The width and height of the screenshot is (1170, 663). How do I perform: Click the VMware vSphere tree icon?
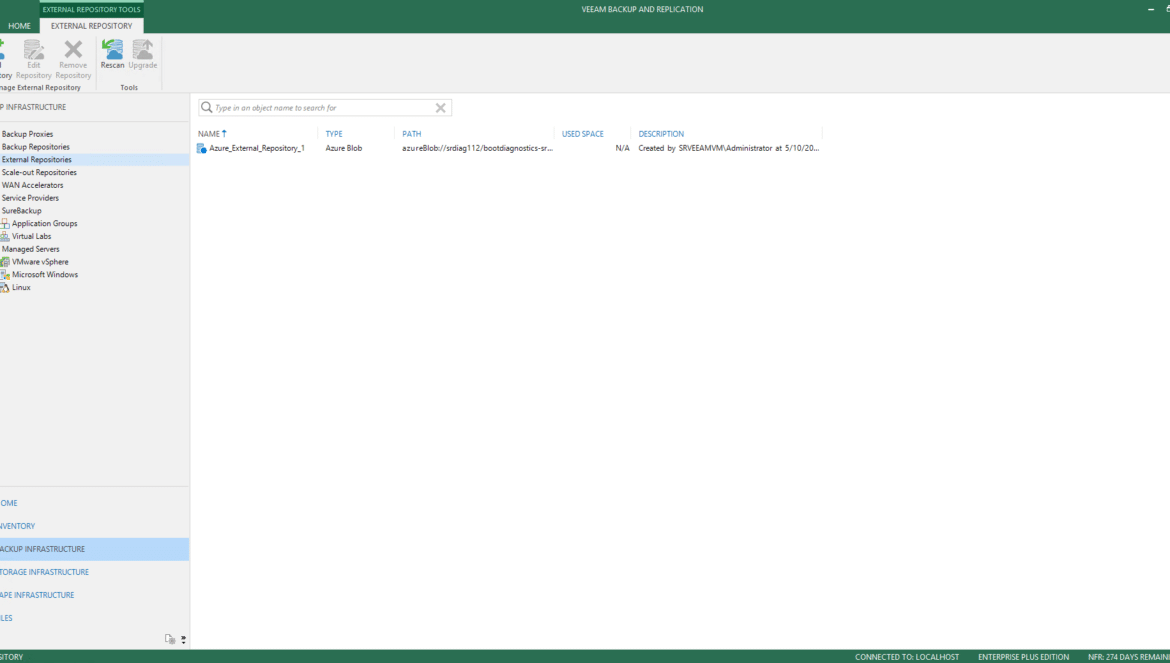click(4, 262)
